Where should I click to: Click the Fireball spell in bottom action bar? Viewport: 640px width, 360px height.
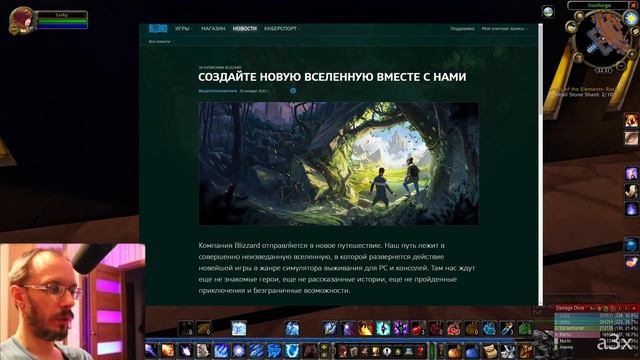point(168,350)
